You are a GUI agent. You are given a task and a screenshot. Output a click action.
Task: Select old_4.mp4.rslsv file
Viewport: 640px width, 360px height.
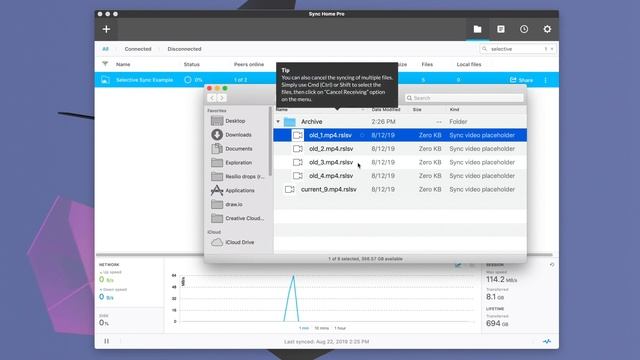[400, 176]
